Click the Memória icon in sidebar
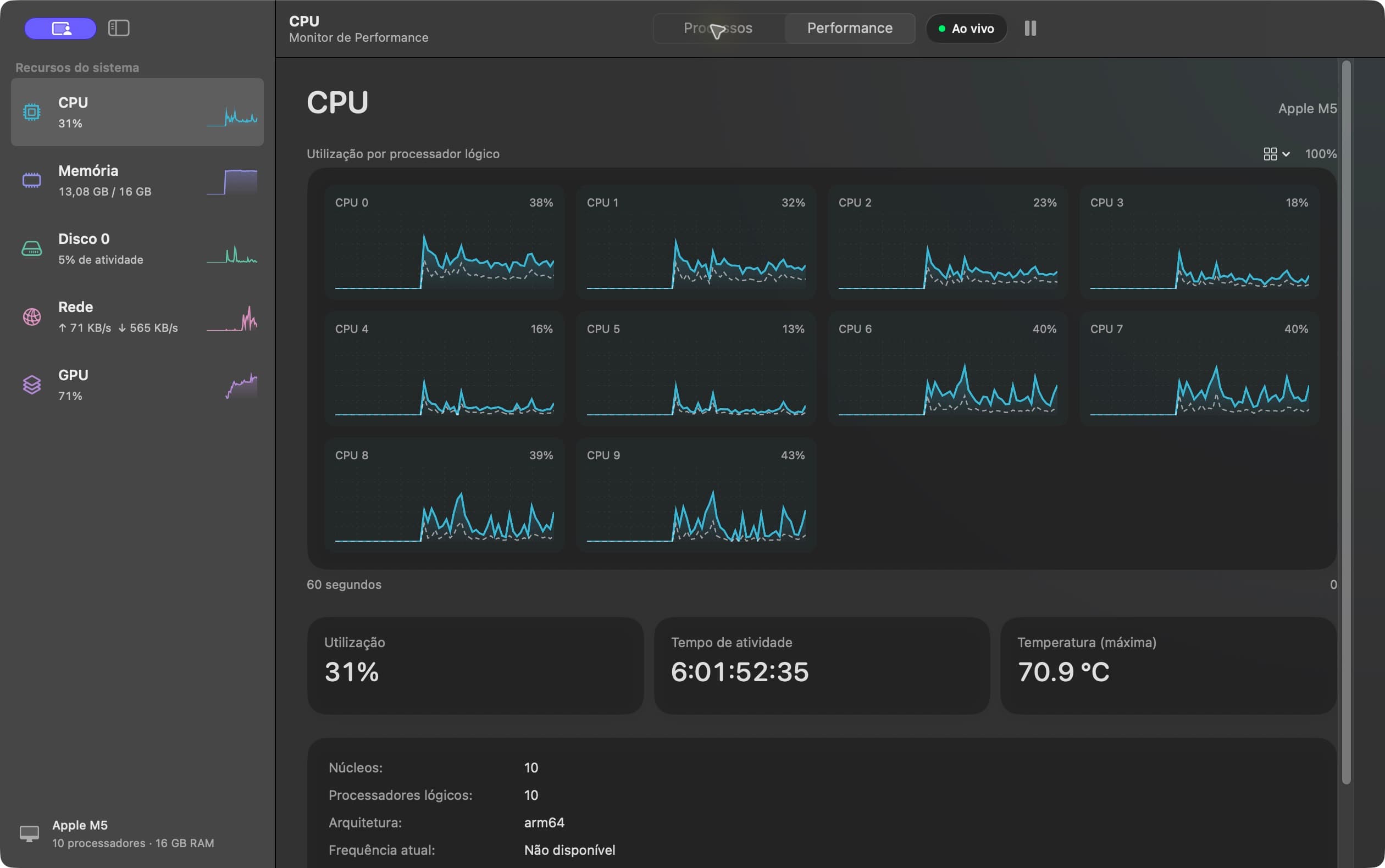 [x=31, y=180]
